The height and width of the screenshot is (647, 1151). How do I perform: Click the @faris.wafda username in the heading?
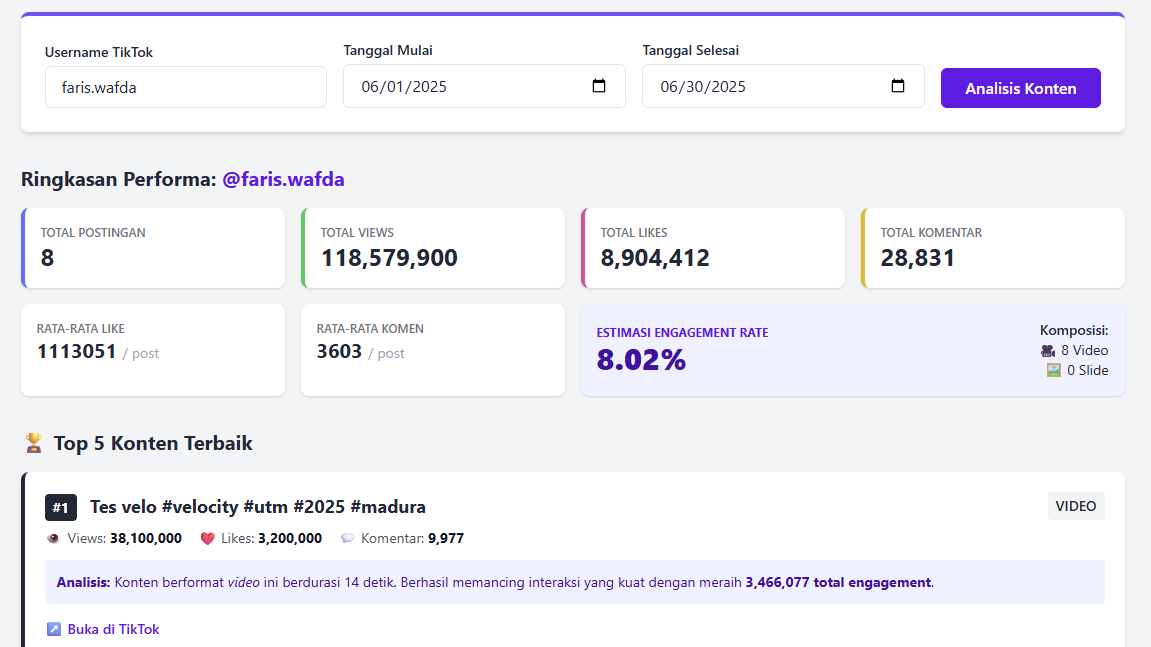[283, 180]
